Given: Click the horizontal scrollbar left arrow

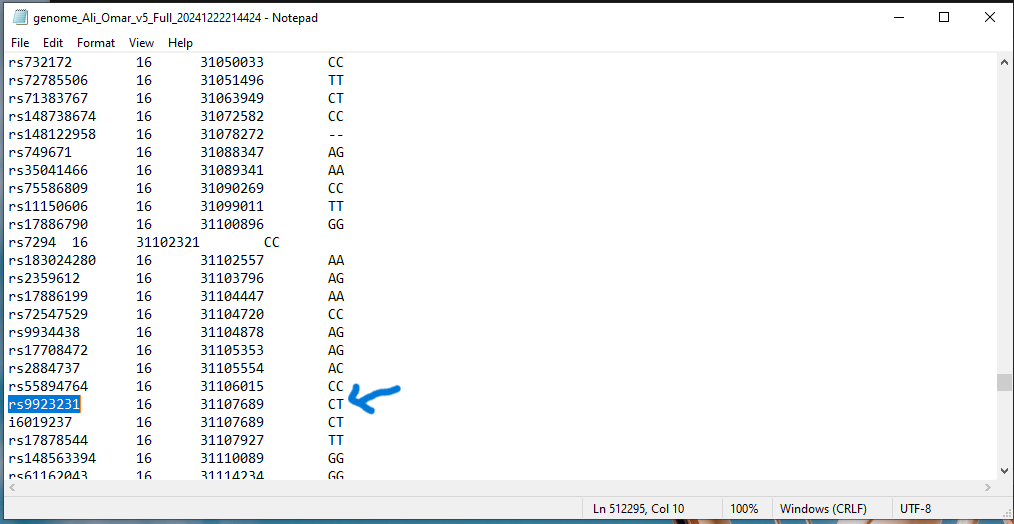Looking at the screenshot, I should tap(10, 488).
